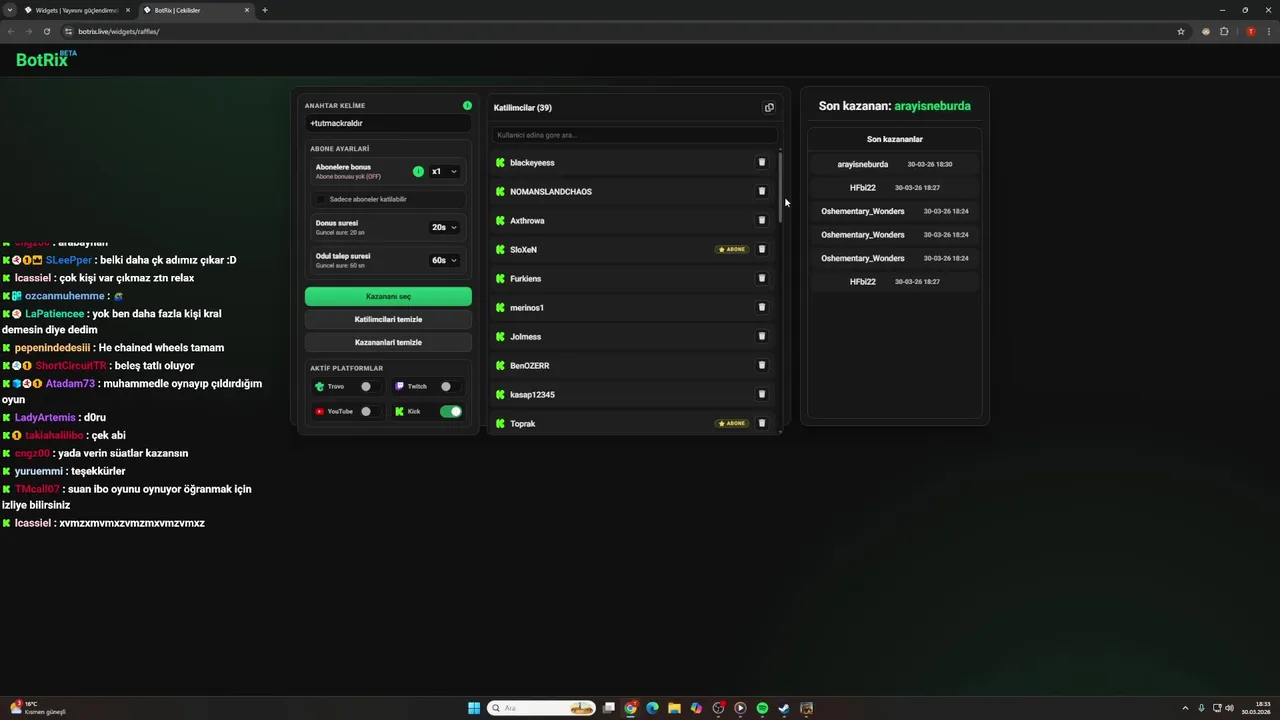
Task: Remove Toprak with the trash icon
Action: coord(761,423)
